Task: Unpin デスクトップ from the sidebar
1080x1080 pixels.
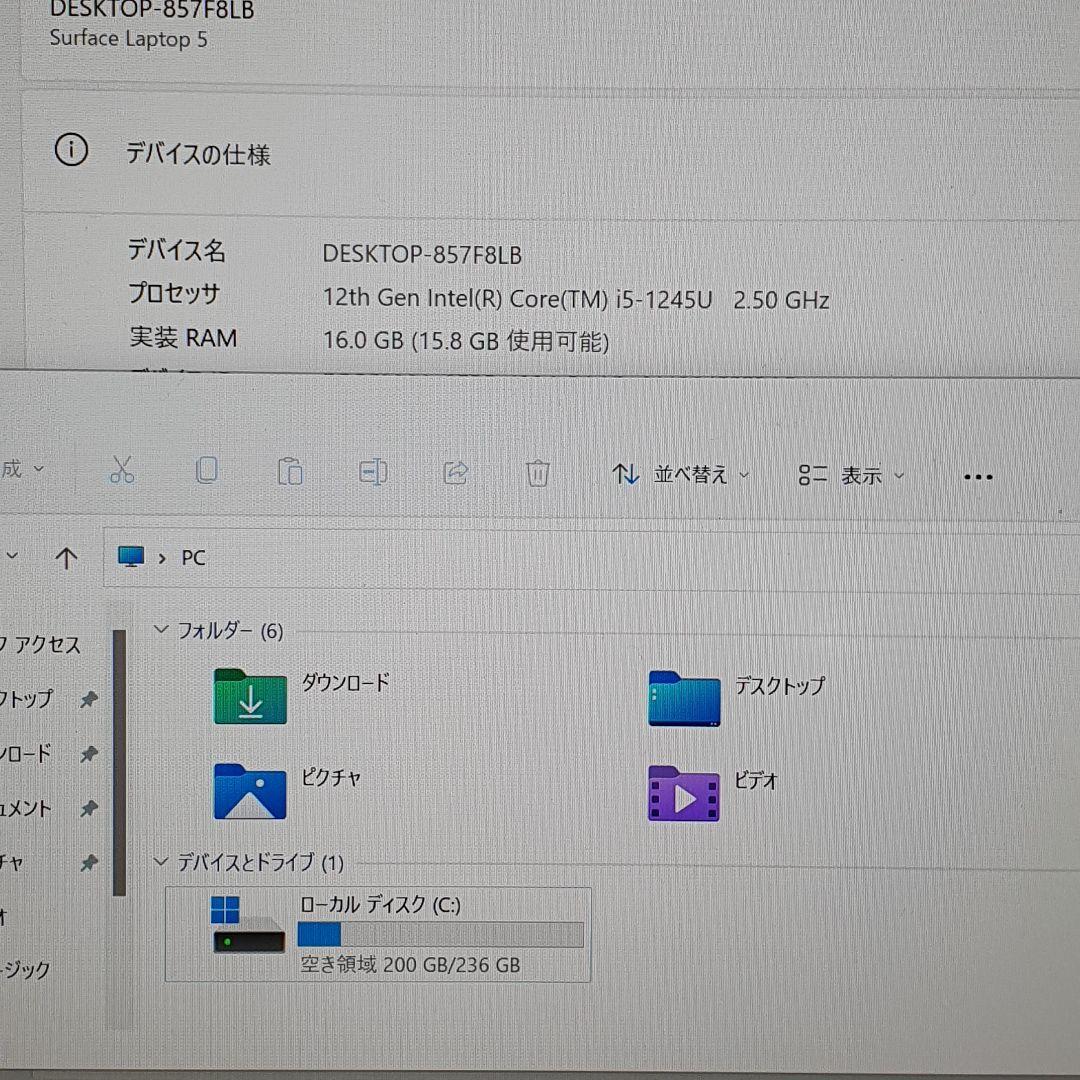Action: click(88, 698)
